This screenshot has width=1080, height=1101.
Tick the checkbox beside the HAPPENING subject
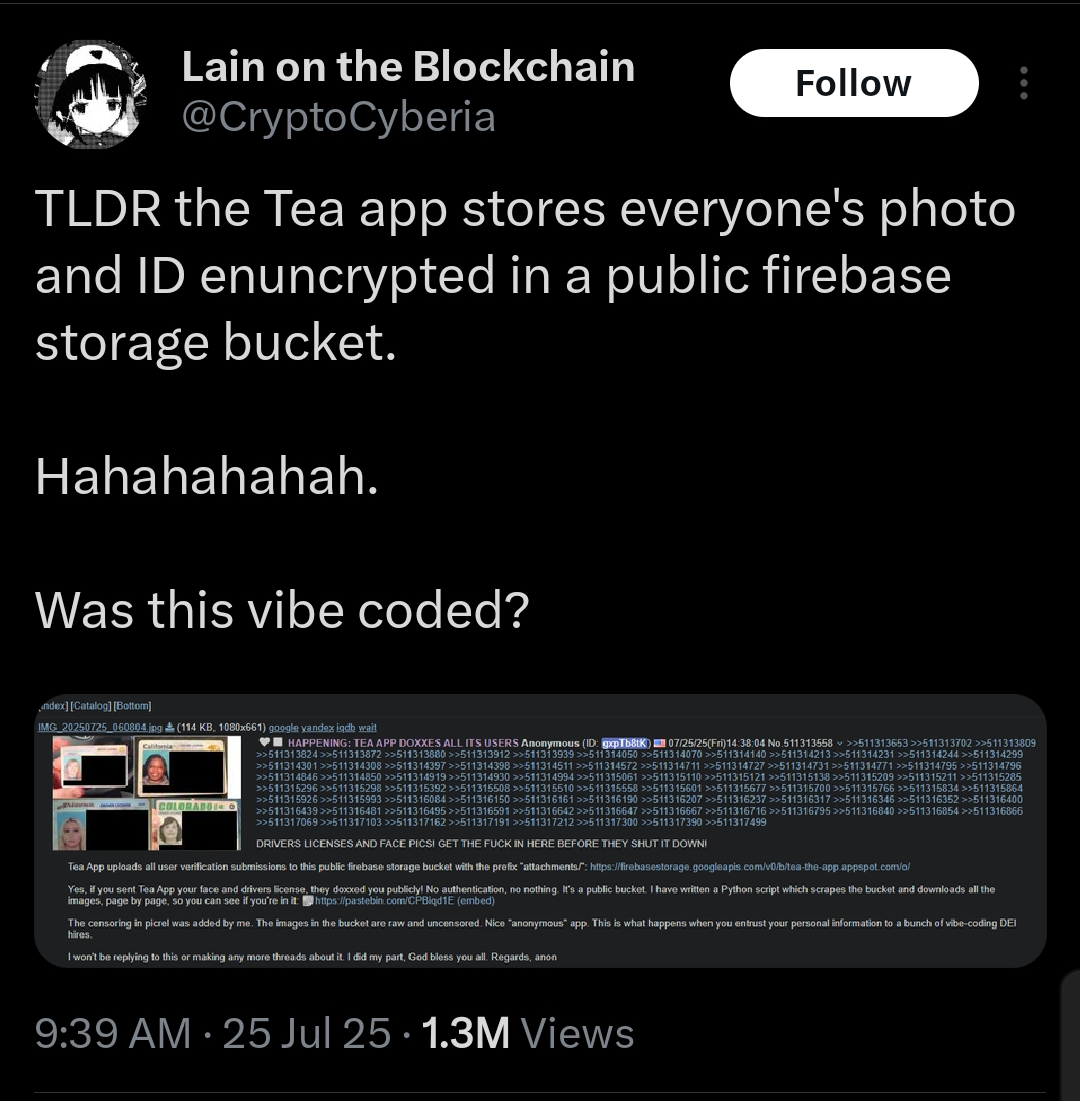coord(277,742)
